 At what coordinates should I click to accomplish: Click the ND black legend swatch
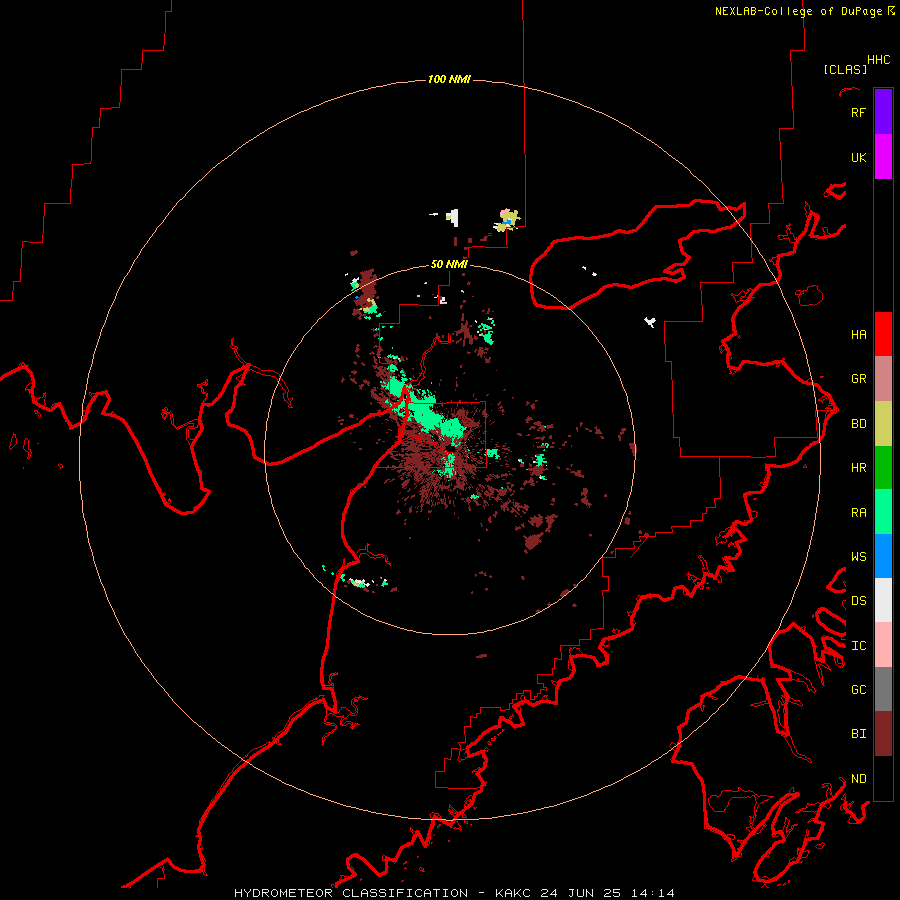coord(883,778)
